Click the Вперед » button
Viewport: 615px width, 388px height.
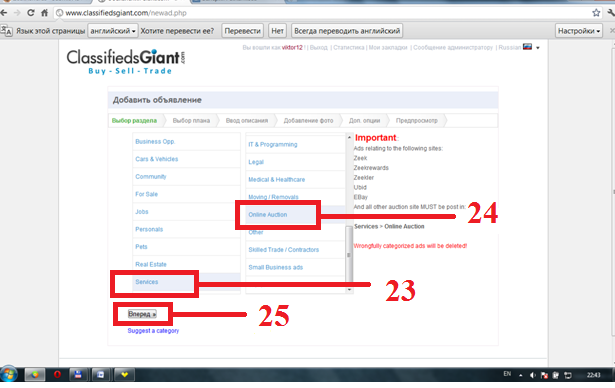142,314
